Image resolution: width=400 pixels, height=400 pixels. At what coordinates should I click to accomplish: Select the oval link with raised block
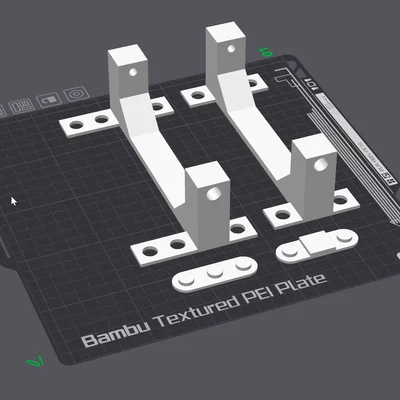pyautogui.click(x=317, y=245)
